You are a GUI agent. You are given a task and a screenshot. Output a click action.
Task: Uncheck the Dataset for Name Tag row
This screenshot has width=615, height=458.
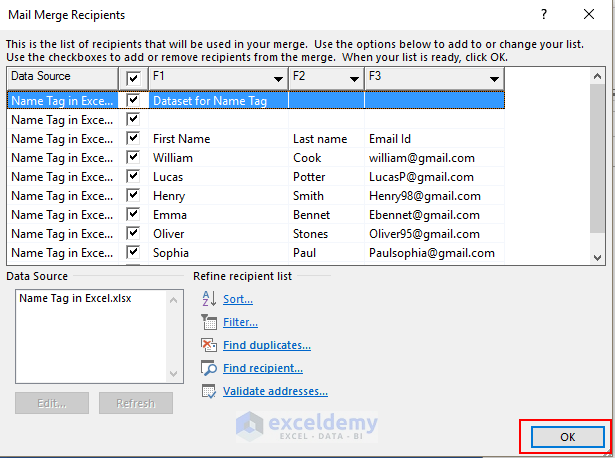tap(133, 100)
